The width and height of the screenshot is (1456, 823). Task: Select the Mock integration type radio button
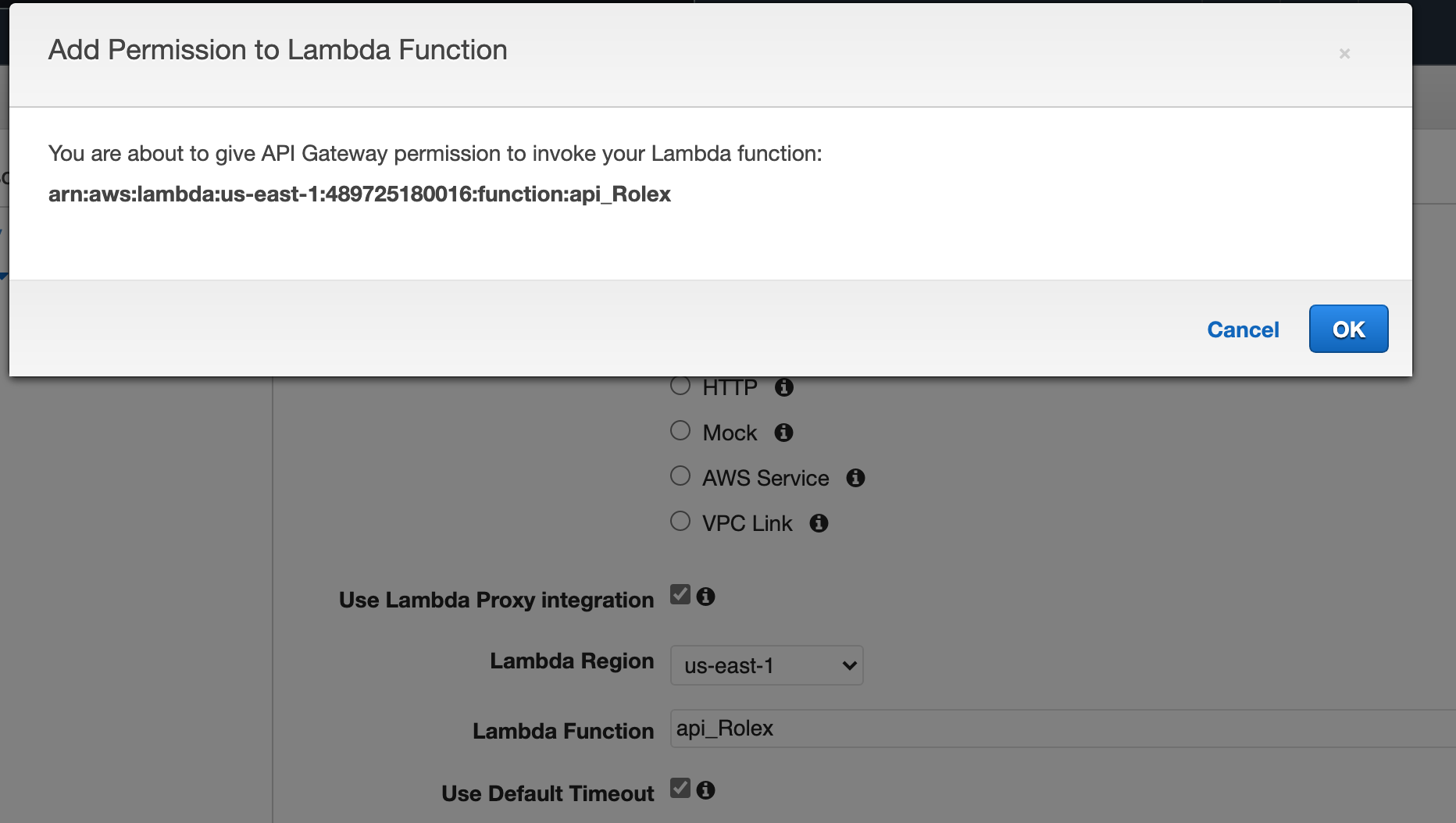click(x=680, y=431)
